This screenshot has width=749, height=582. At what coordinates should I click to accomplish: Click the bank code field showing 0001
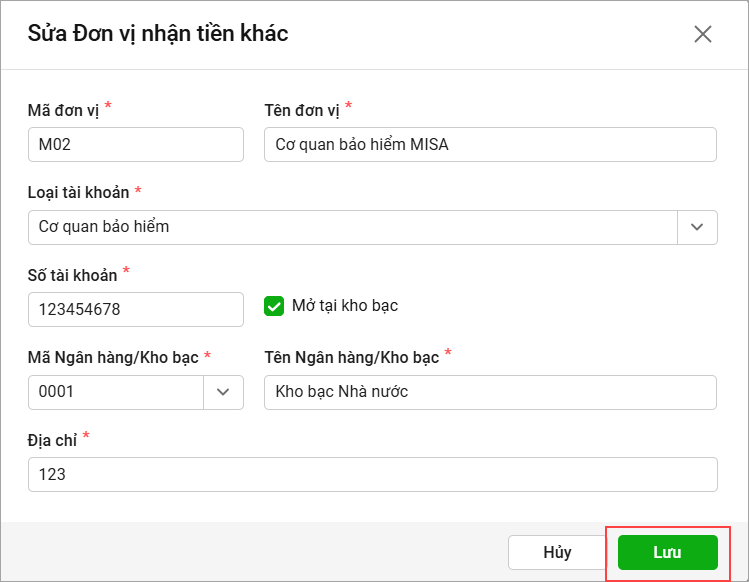pos(116,392)
